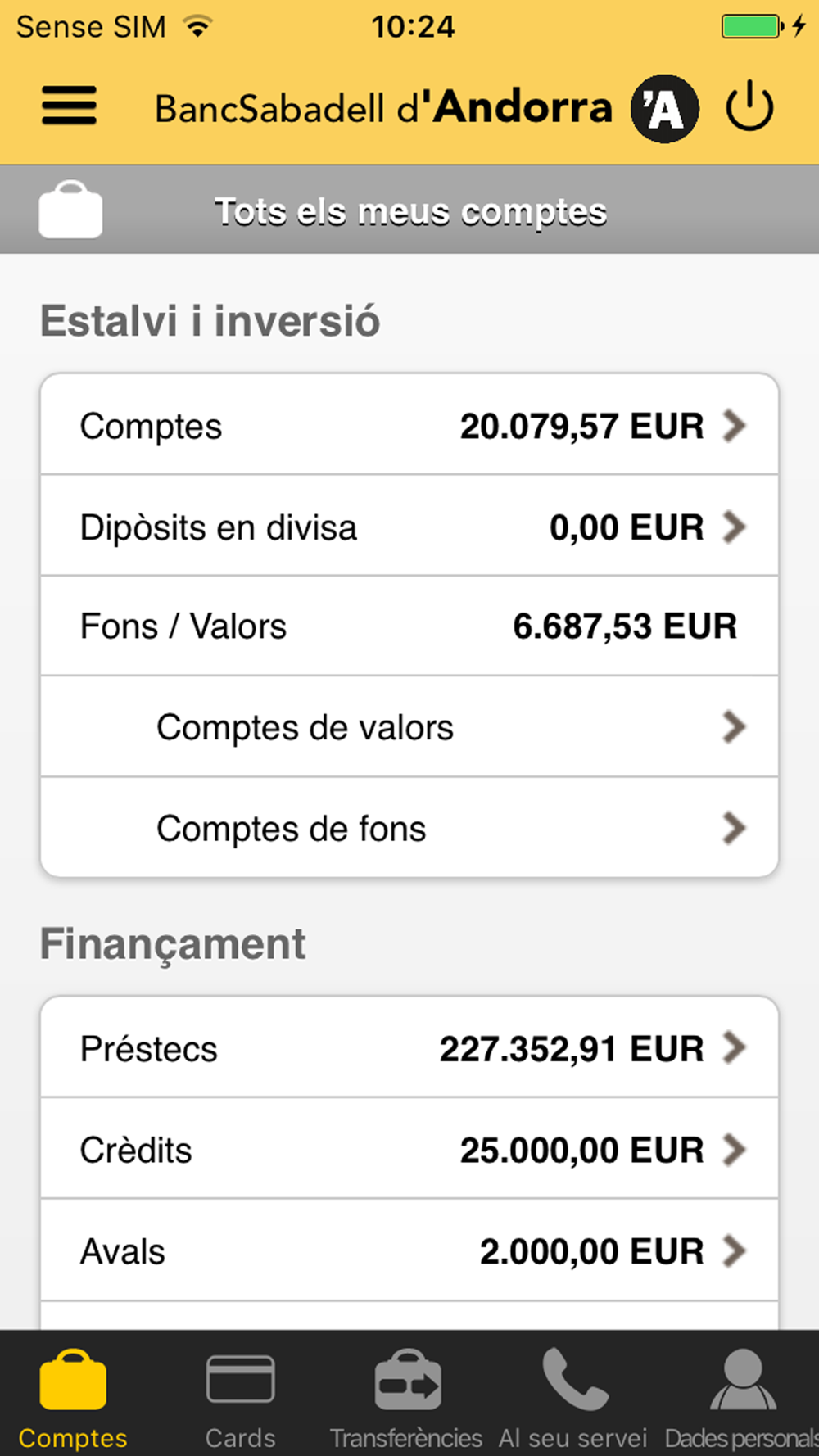The height and width of the screenshot is (1456, 819).
Task: Tap the Fons / Valors row
Action: click(409, 626)
